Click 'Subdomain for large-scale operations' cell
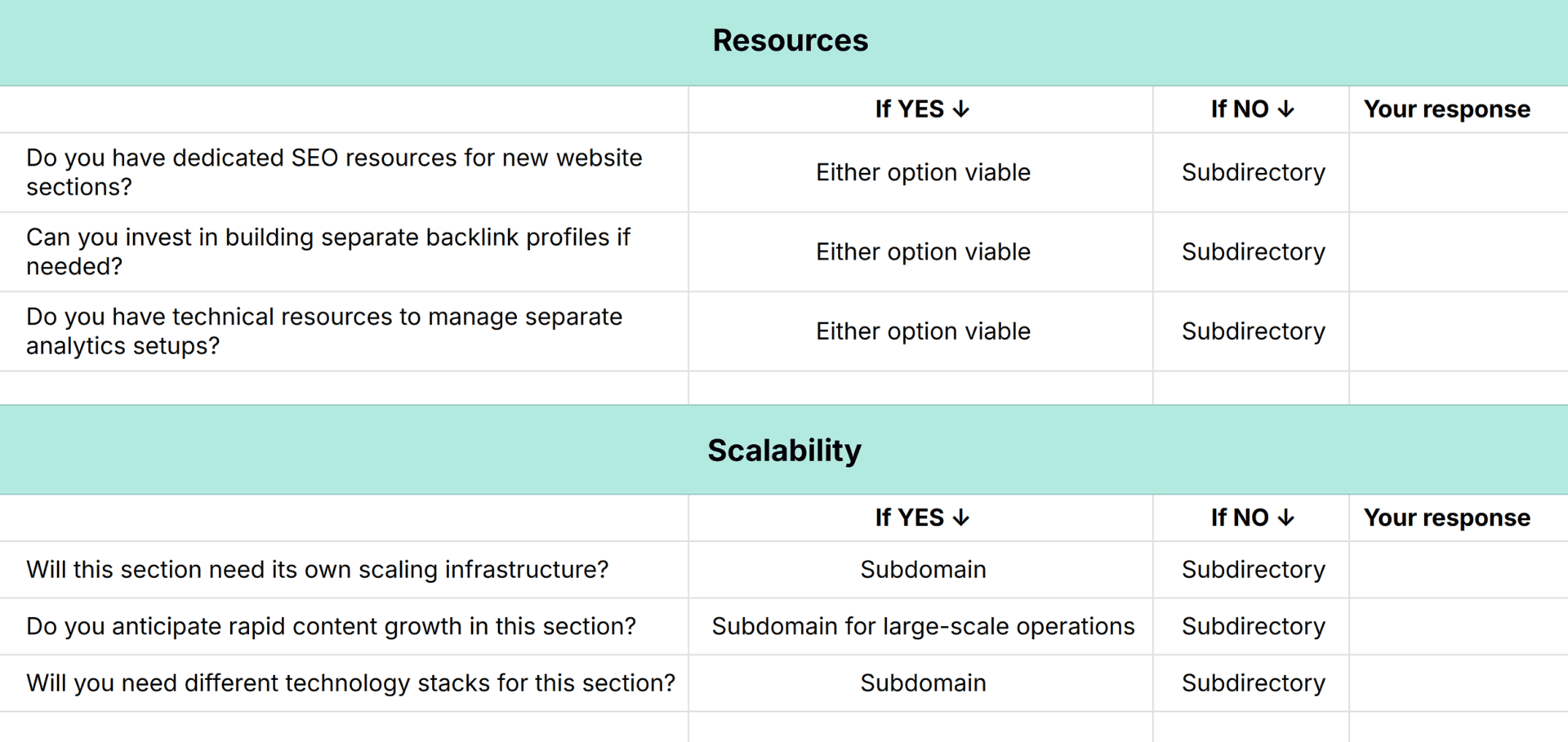Viewport: 1568px width, 742px height. (x=923, y=626)
